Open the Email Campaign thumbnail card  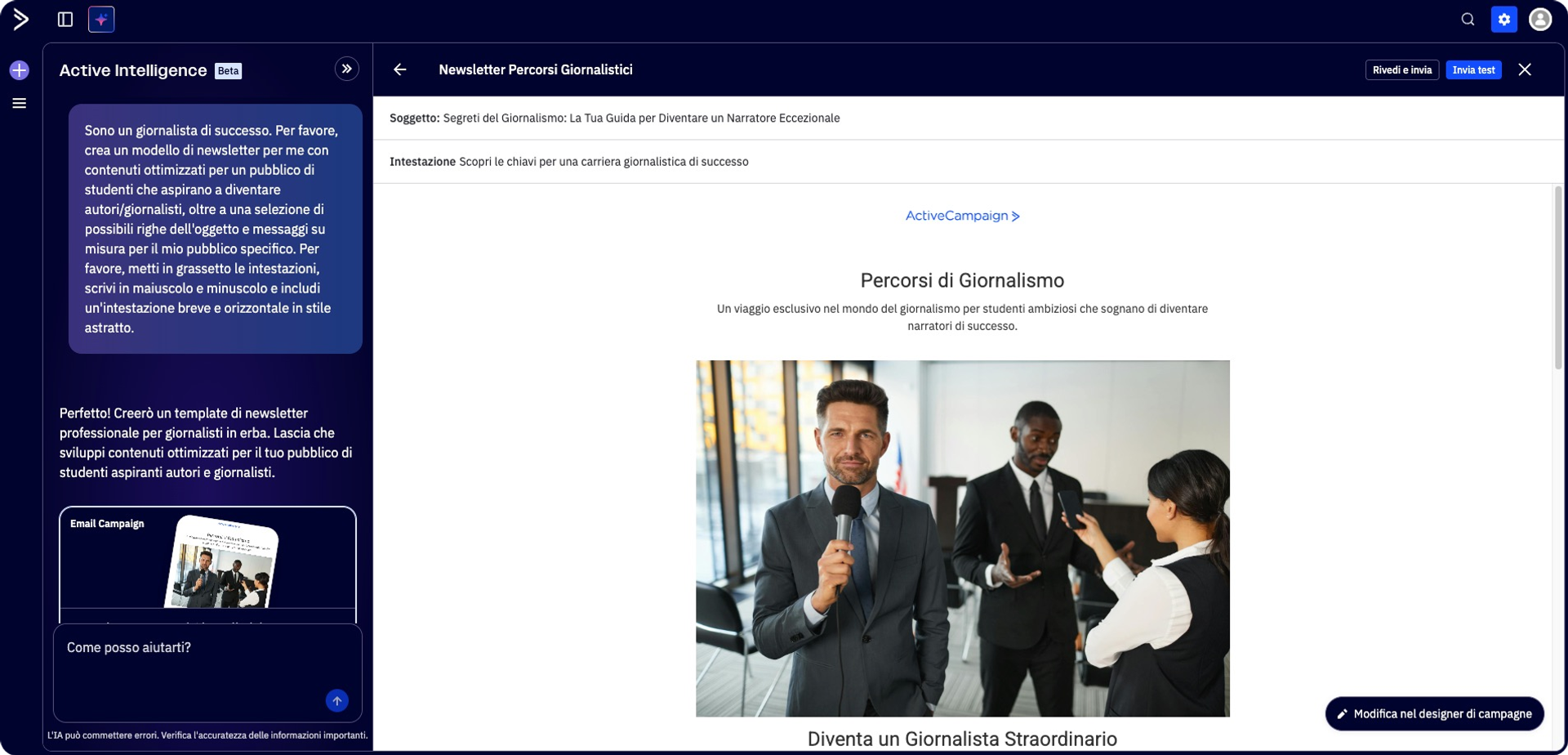207,565
